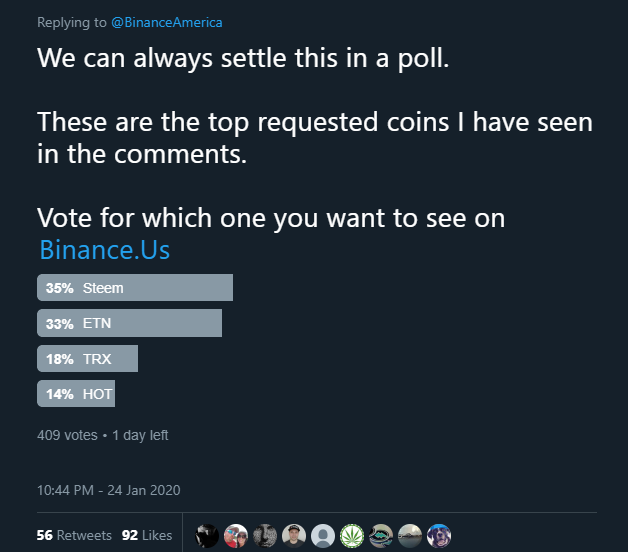The image size is (628, 552).
Task: Click the 409 votes count text
Action: 66,435
